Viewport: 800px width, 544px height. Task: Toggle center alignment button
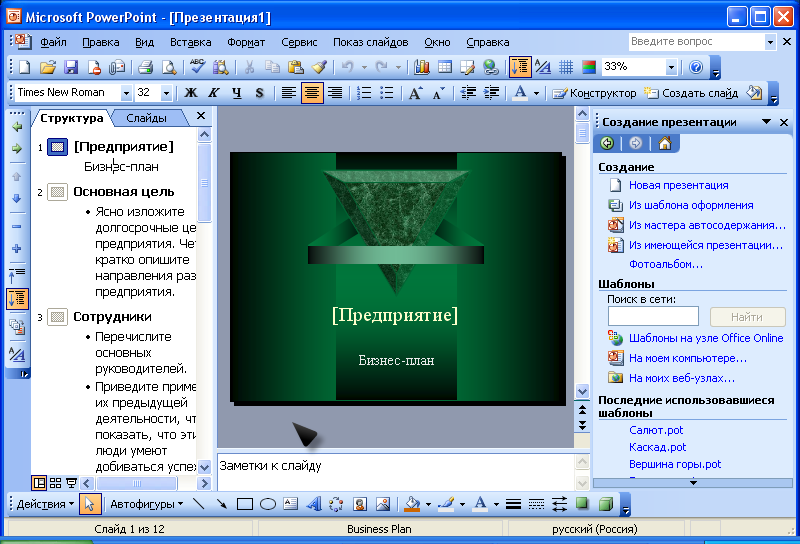pos(312,93)
